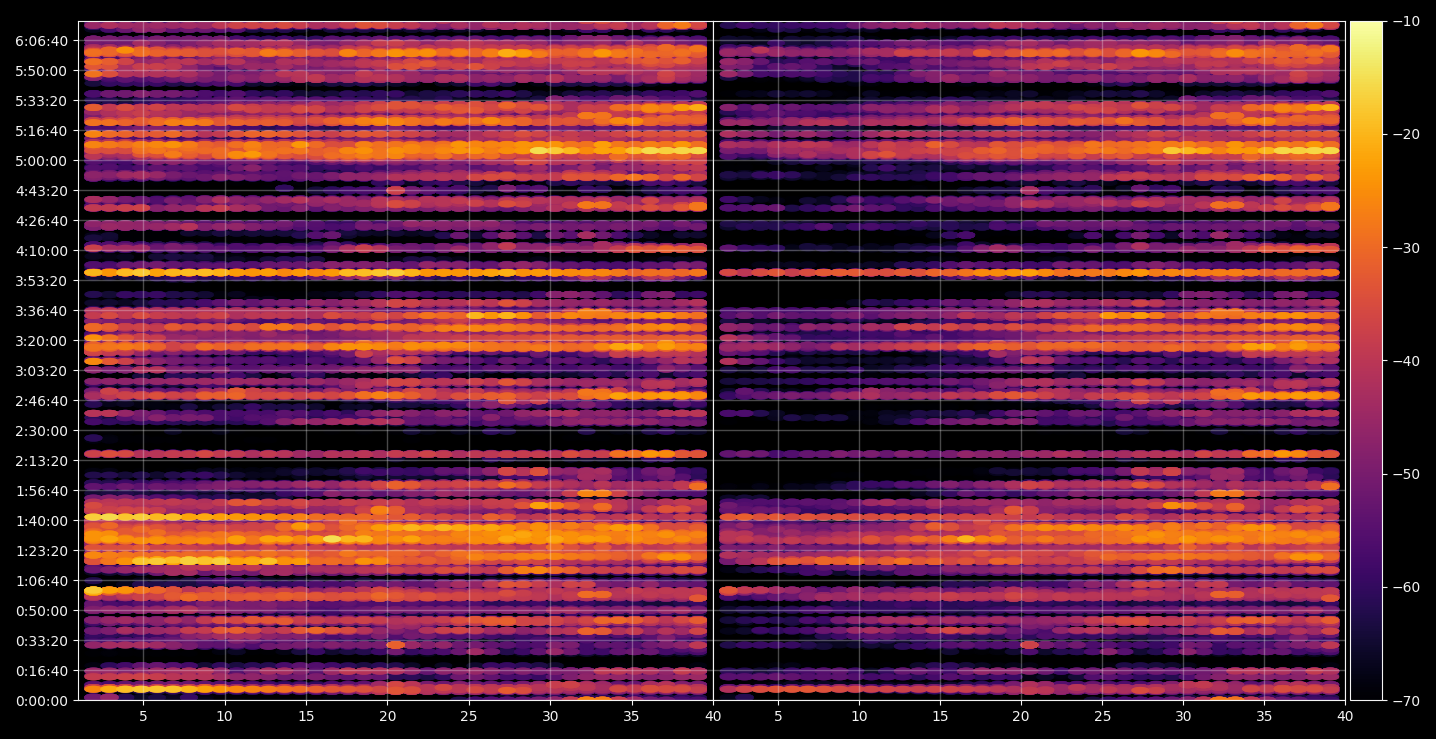The height and width of the screenshot is (739, 1436).
Task: Select the 3:03:20 time label
Action: (42, 371)
